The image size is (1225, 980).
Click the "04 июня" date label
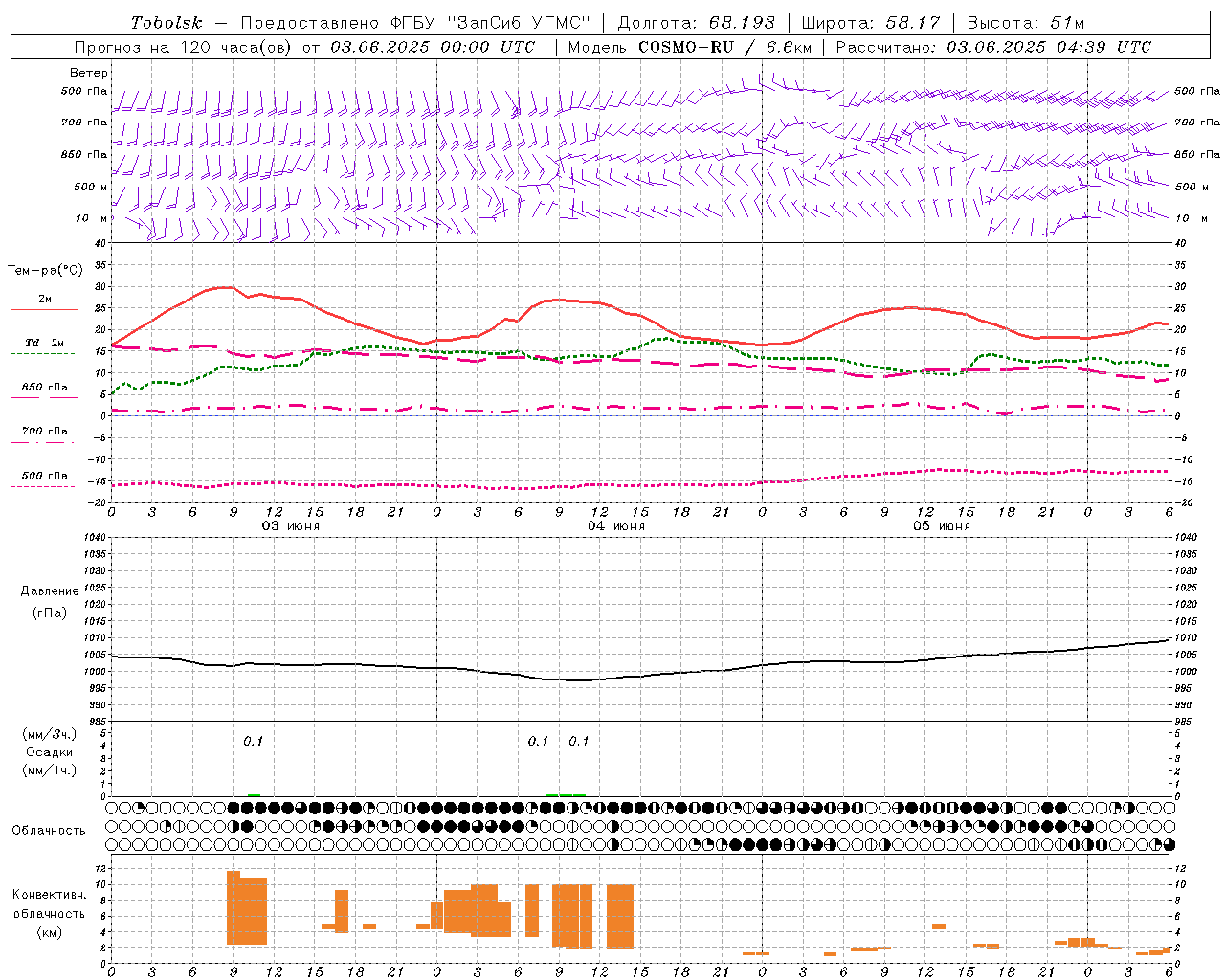coord(616,526)
